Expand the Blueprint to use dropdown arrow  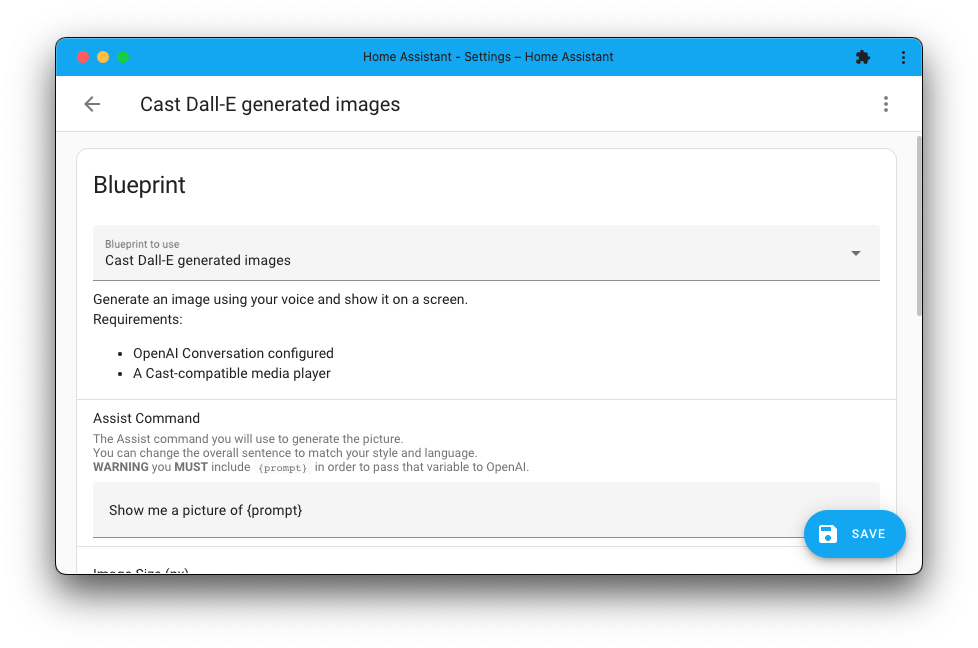856,253
